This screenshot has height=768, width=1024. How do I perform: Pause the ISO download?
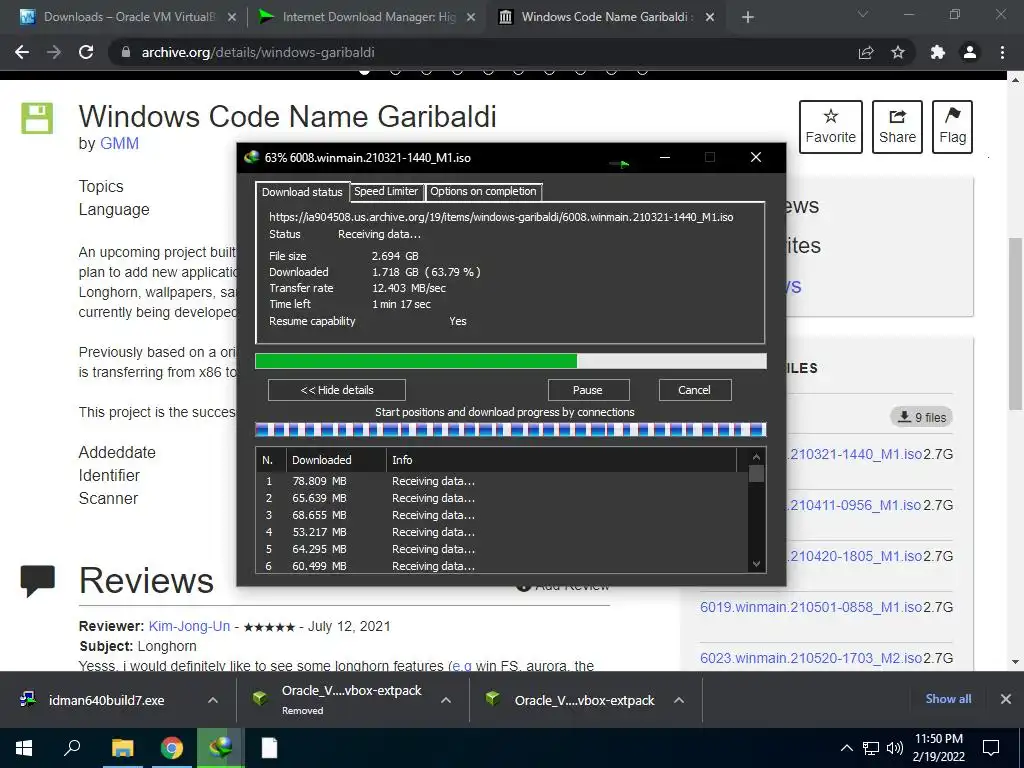coord(588,390)
